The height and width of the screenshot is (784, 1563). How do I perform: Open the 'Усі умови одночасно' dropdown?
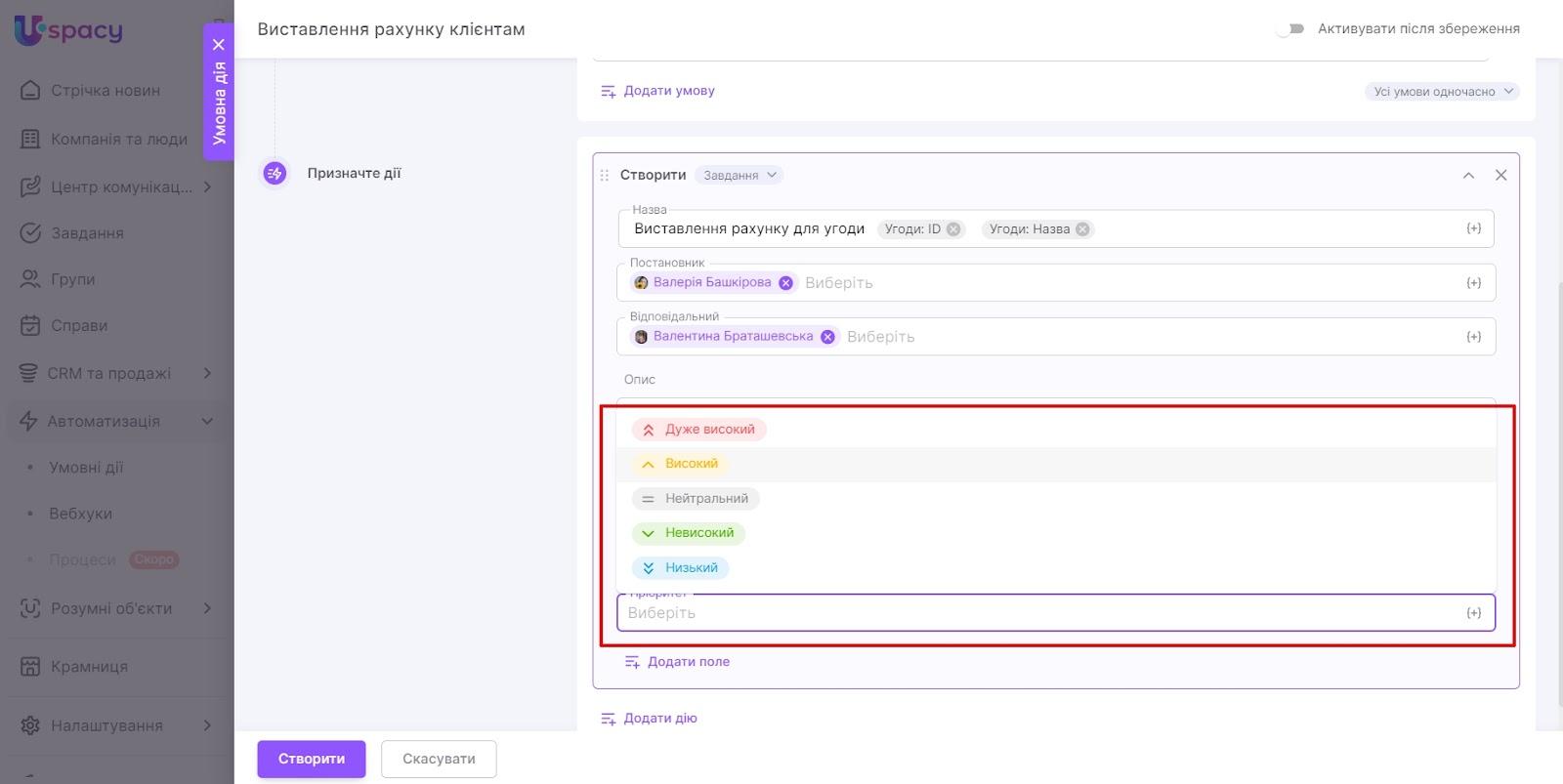pyautogui.click(x=1442, y=92)
